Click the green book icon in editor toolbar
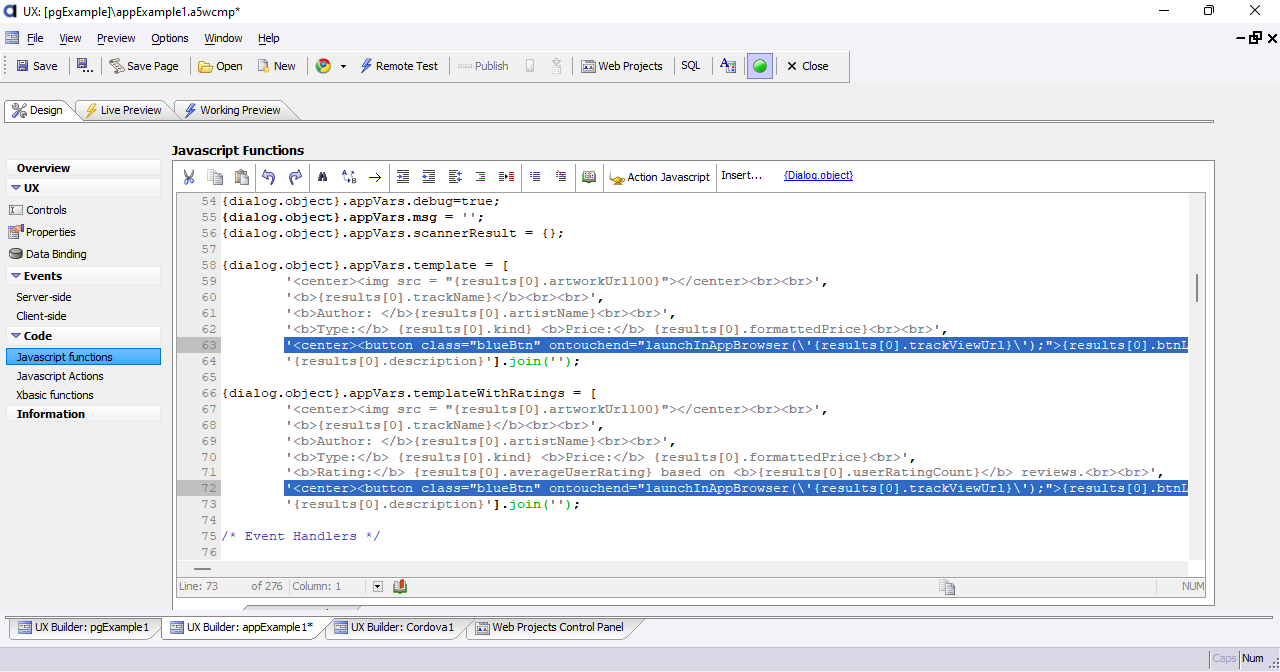 [x=589, y=176]
